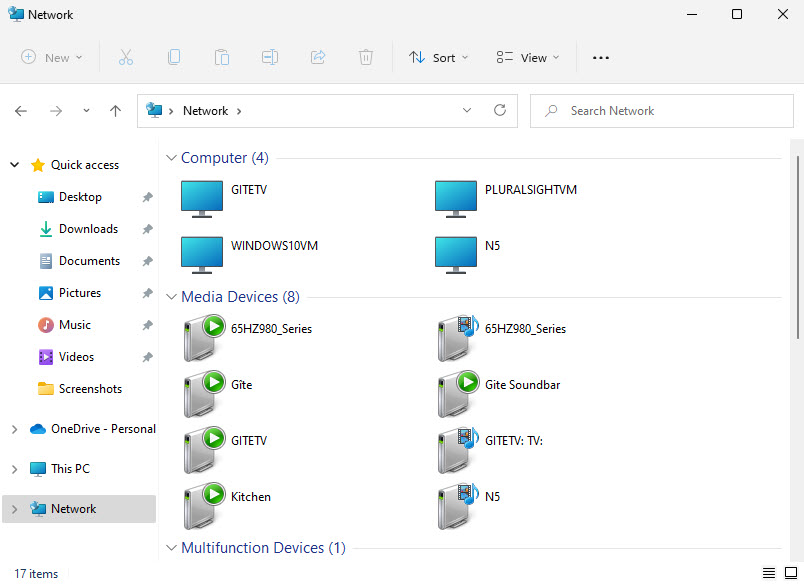Switch to large icons view in status bar
The image size is (804, 585).
click(790, 573)
